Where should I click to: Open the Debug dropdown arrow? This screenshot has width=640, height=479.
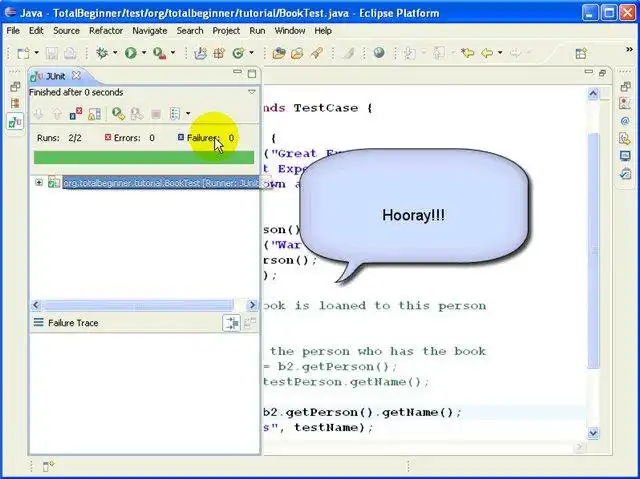115,53
